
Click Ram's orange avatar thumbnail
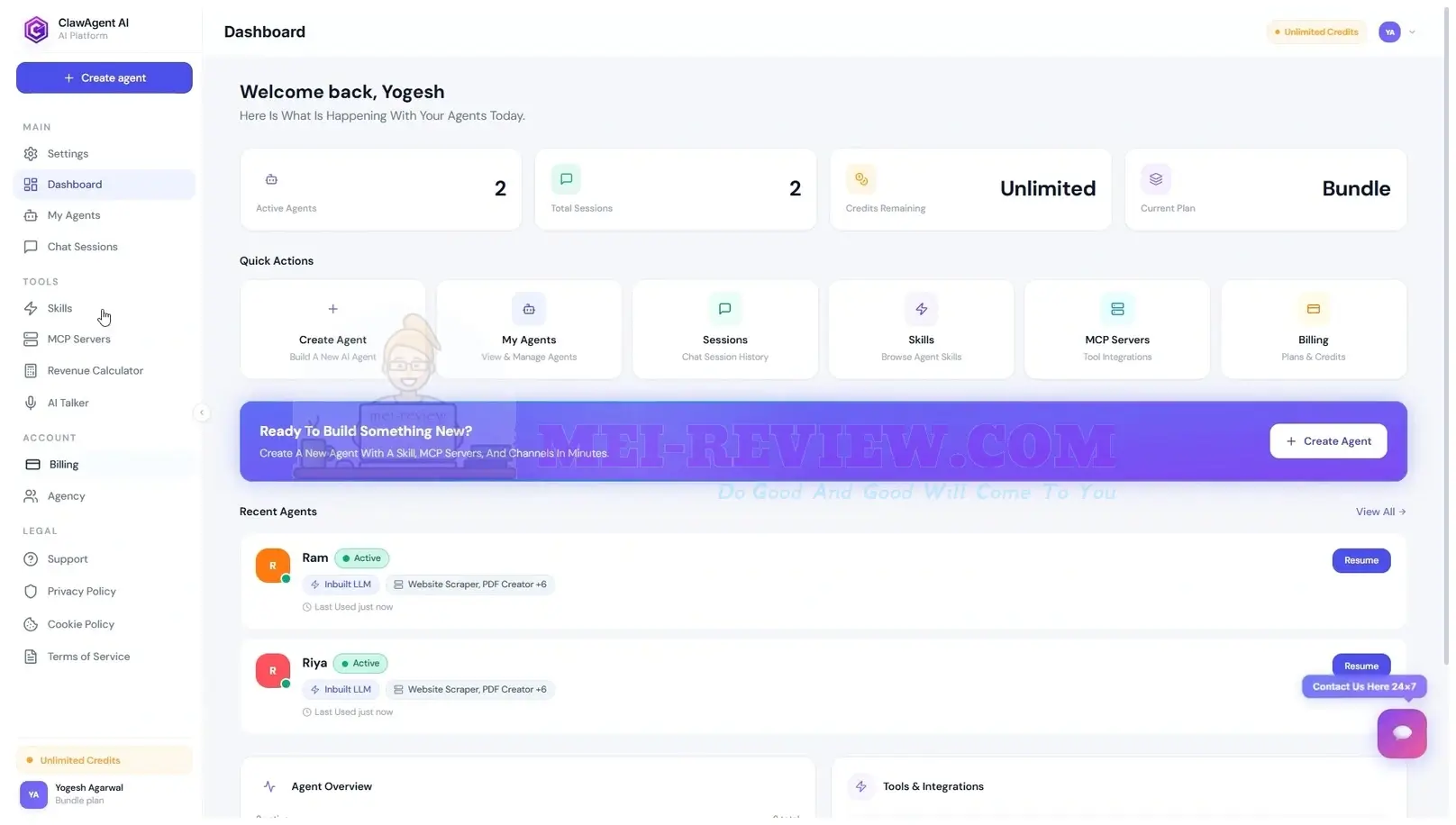pyautogui.click(x=272, y=566)
